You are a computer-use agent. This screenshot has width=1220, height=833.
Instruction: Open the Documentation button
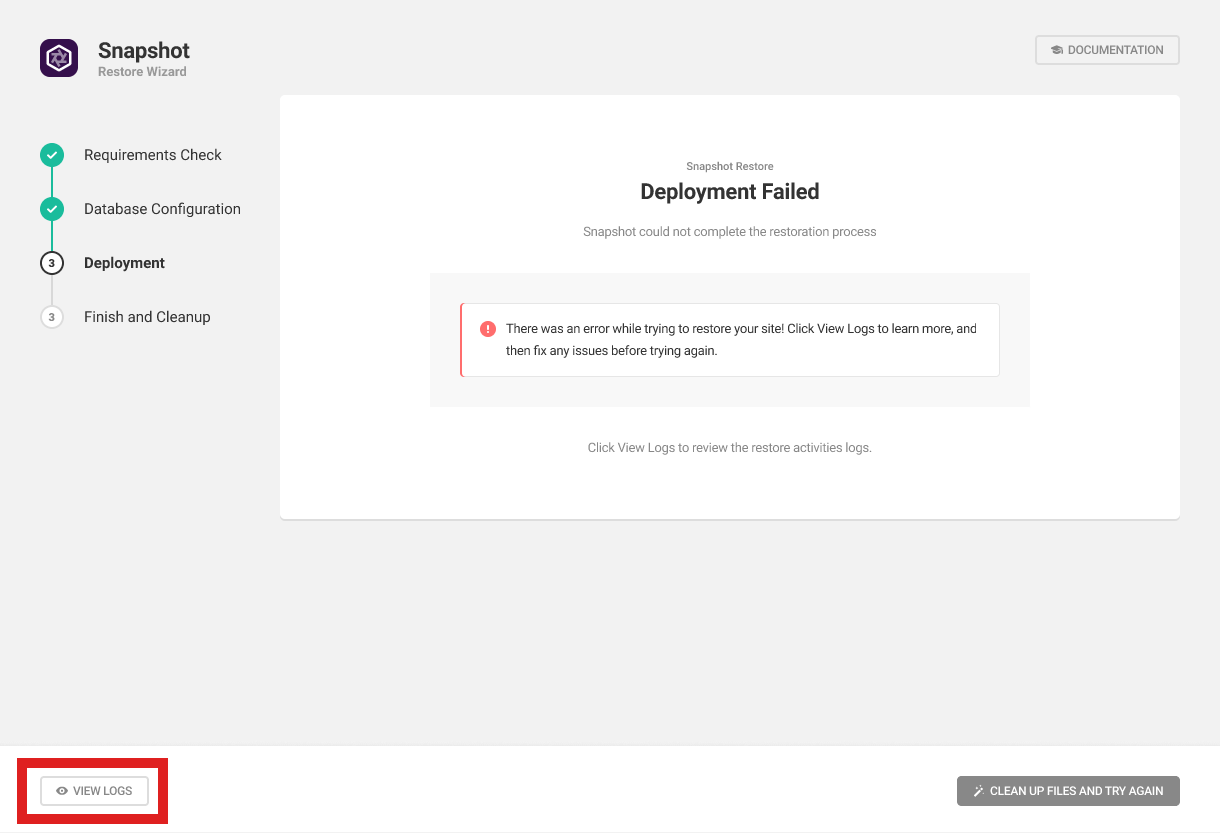(1107, 50)
